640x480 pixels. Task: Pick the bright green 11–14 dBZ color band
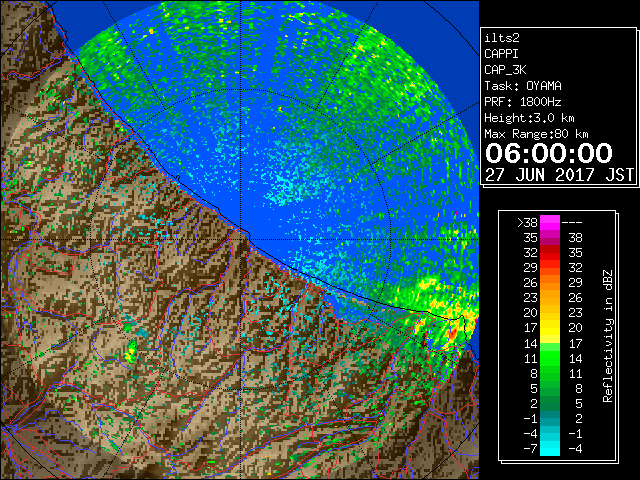tap(550, 358)
